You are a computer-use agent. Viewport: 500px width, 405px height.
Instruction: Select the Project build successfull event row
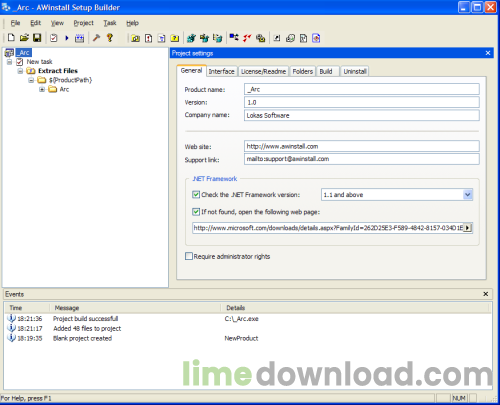pyautogui.click(x=248, y=319)
